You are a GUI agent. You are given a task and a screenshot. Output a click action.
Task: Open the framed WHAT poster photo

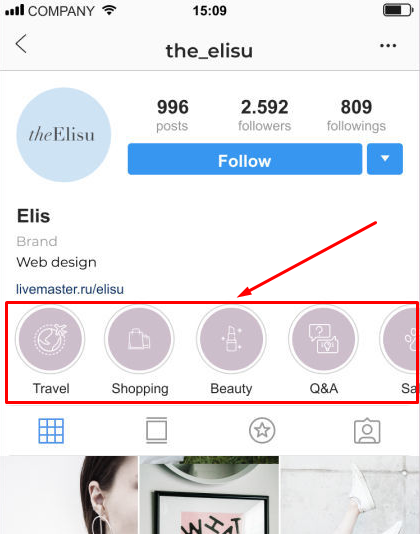209,495
